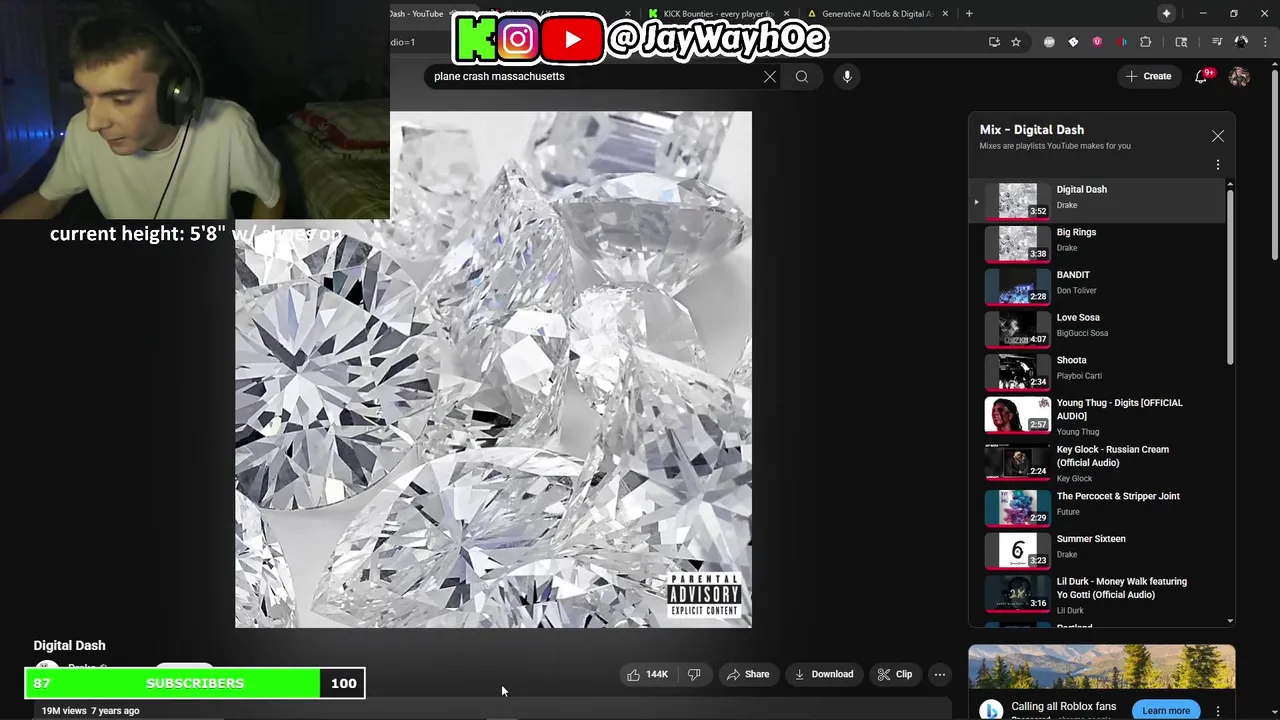
Task: Start voice search with the microphone
Action: click(x=847, y=76)
